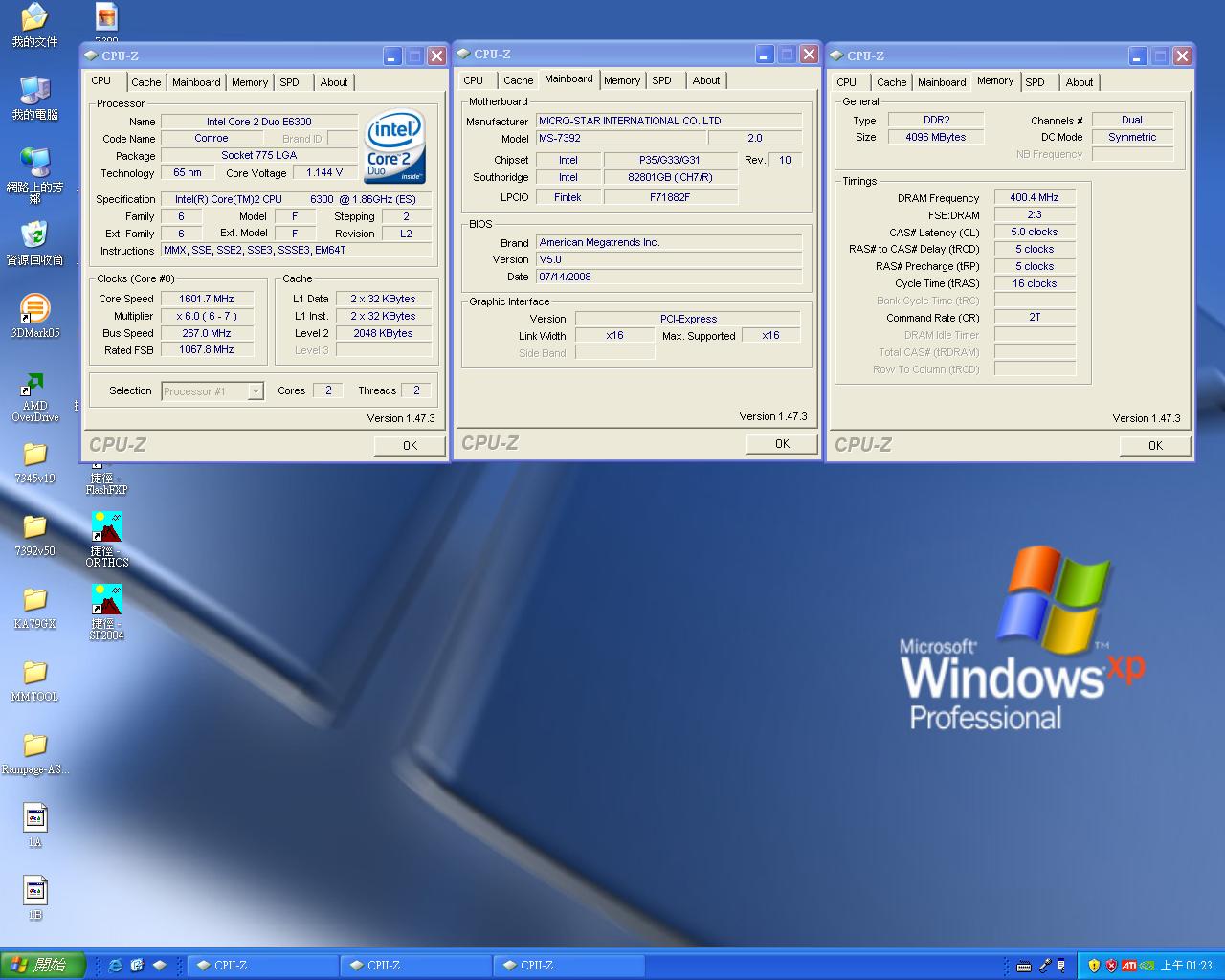Click OK in the Memory window
This screenshot has height=980, width=1225.
point(1155,446)
